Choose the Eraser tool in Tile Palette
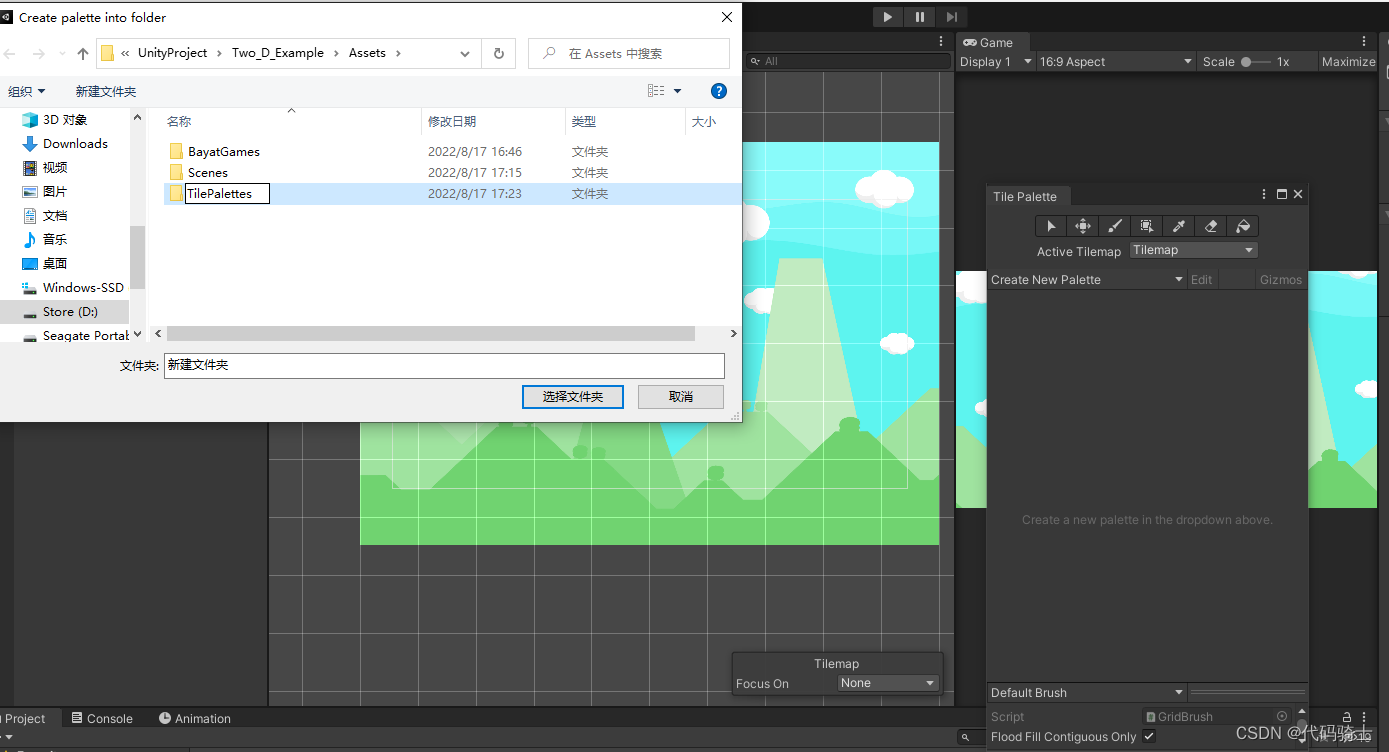The width and height of the screenshot is (1389, 752). [1211, 226]
